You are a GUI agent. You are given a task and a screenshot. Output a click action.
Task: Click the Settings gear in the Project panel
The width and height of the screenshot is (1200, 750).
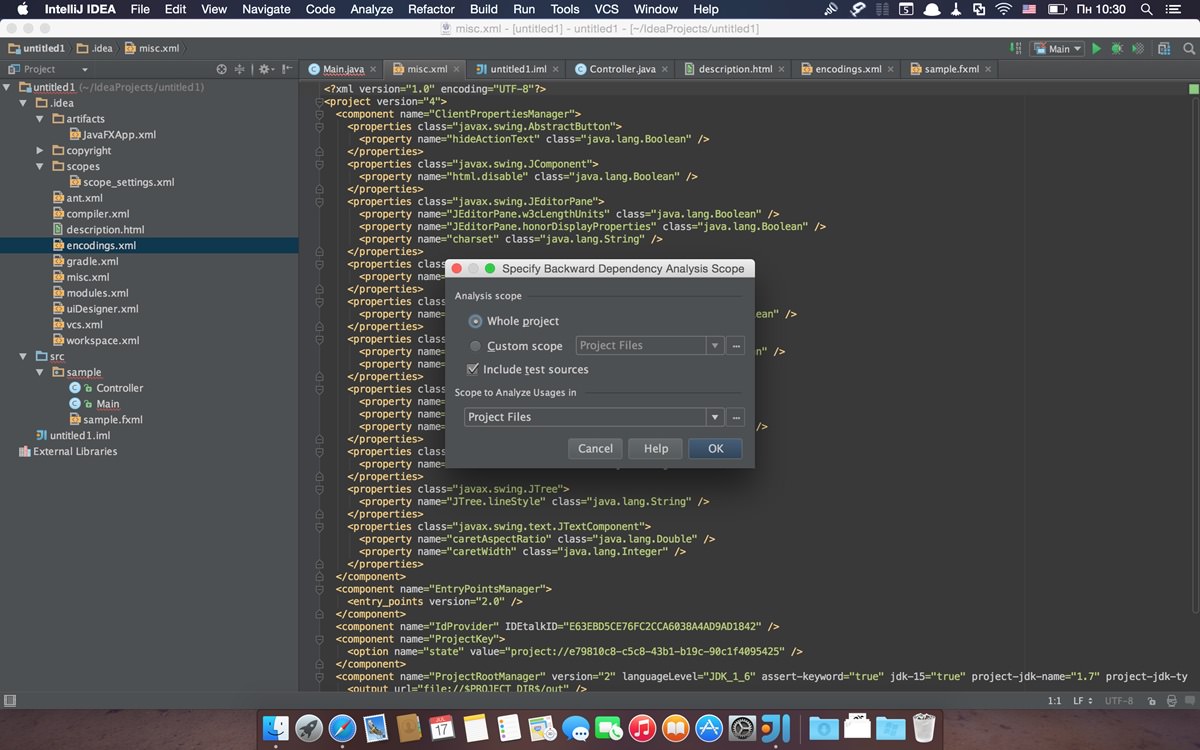[x=264, y=69]
